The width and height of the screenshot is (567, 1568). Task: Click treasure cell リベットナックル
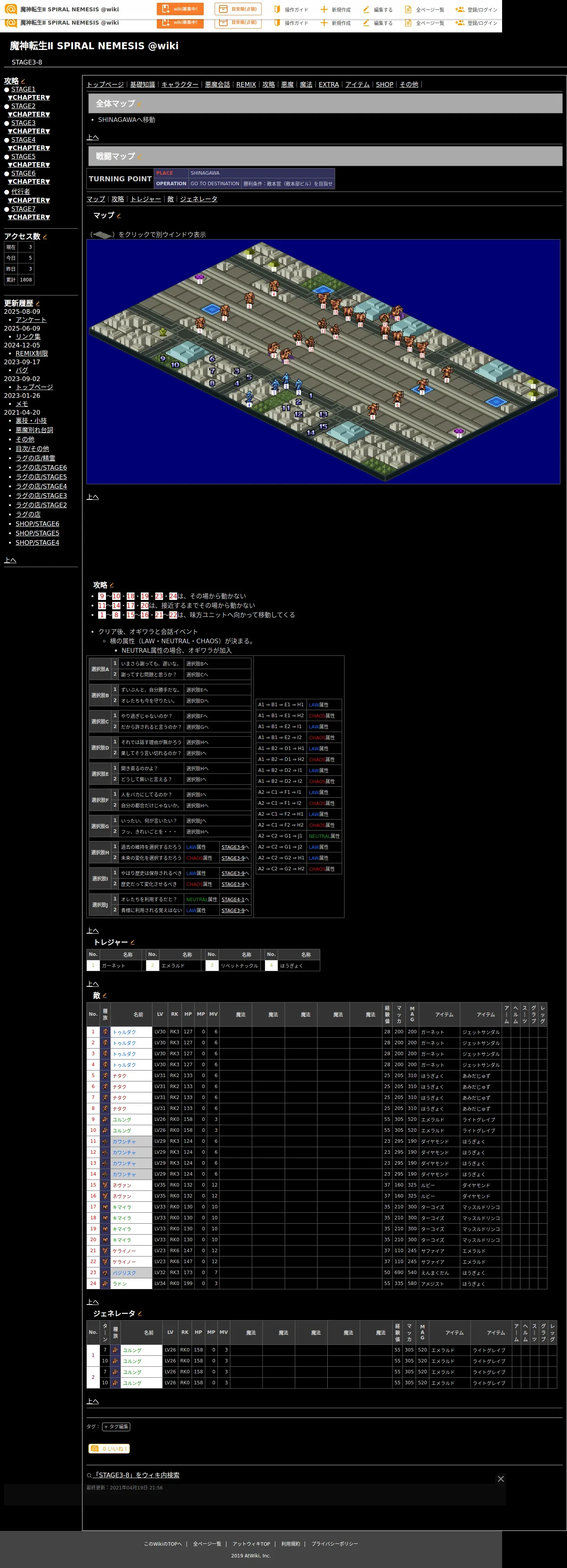pyautogui.click(x=239, y=966)
